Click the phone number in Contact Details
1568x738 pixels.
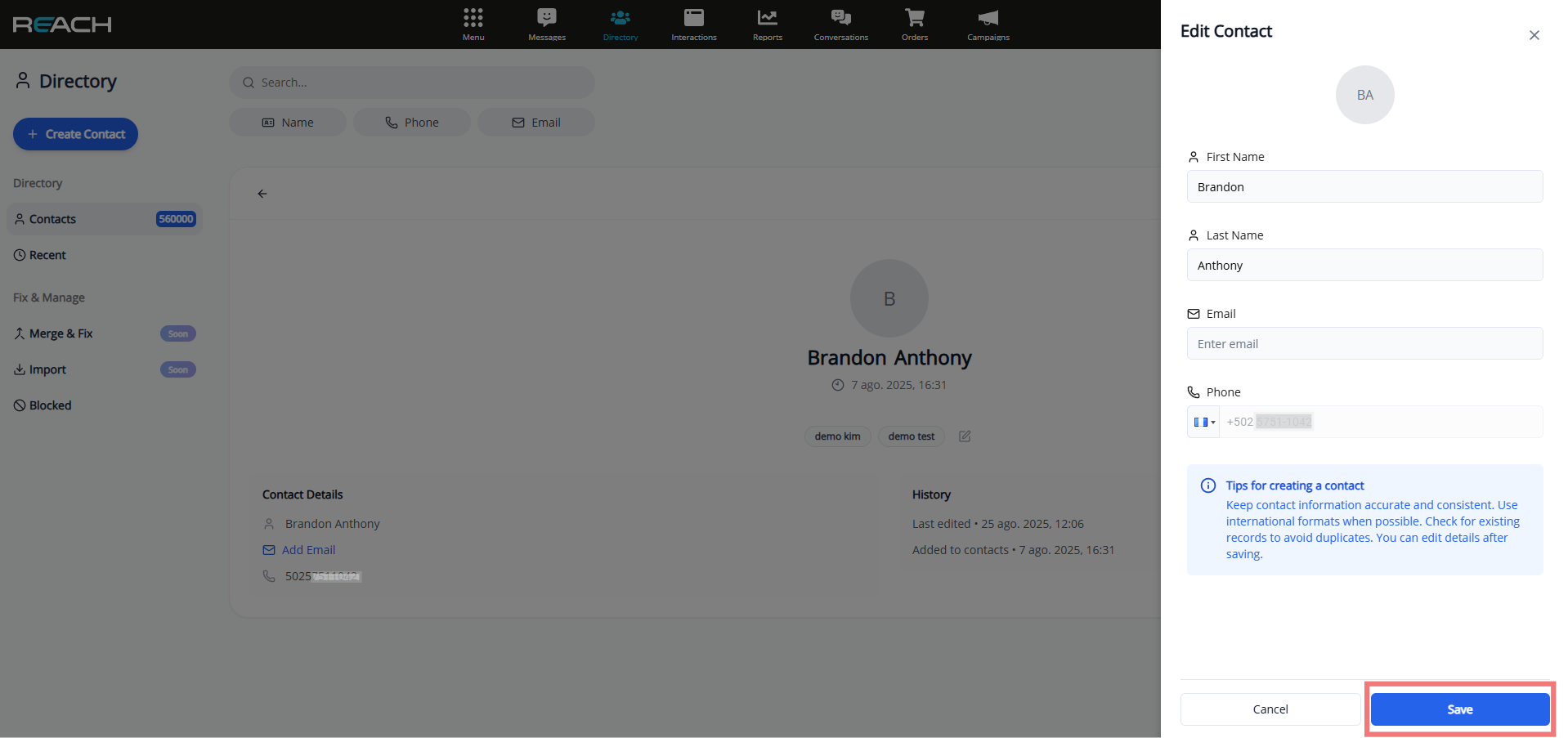tap(323, 576)
